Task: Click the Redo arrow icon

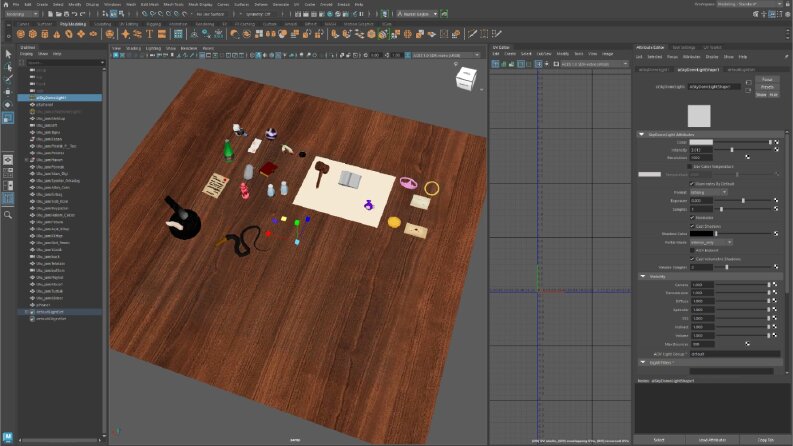Action: click(82, 14)
